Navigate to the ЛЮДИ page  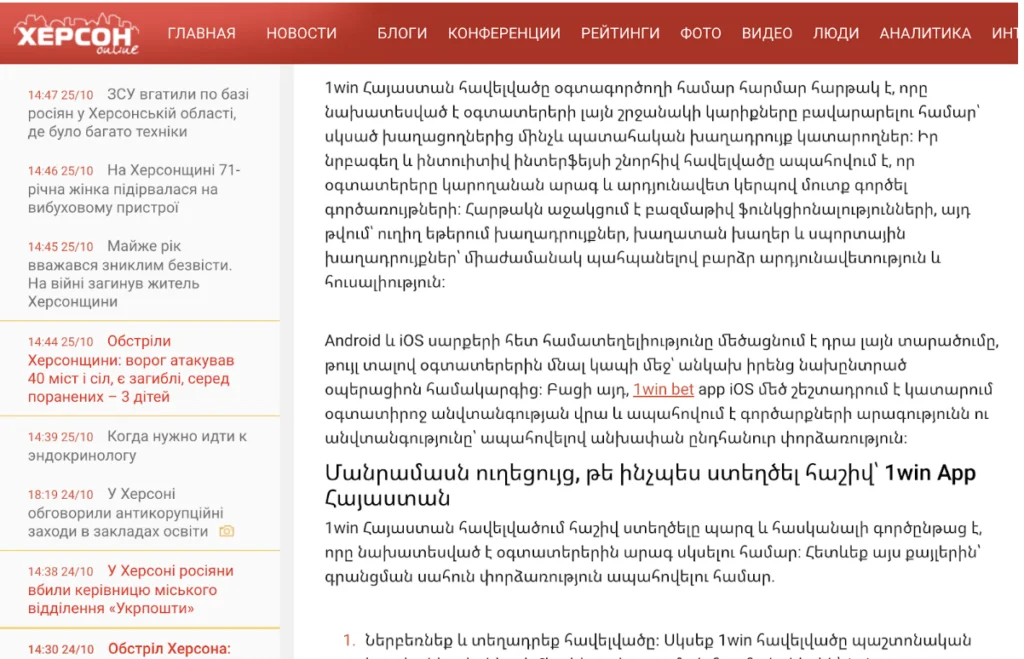tap(836, 33)
